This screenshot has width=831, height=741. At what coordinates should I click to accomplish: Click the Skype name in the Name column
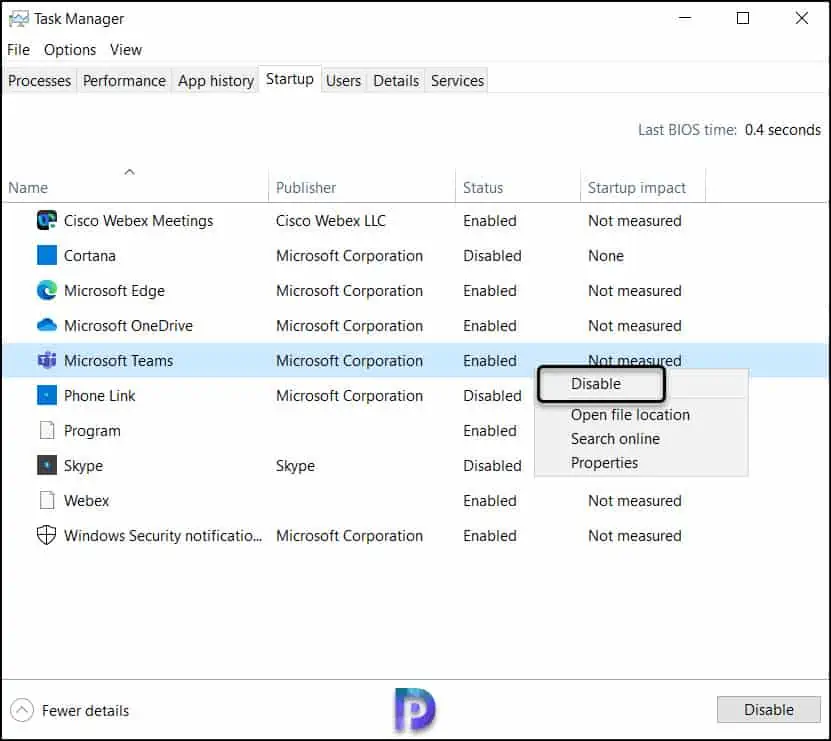click(83, 465)
